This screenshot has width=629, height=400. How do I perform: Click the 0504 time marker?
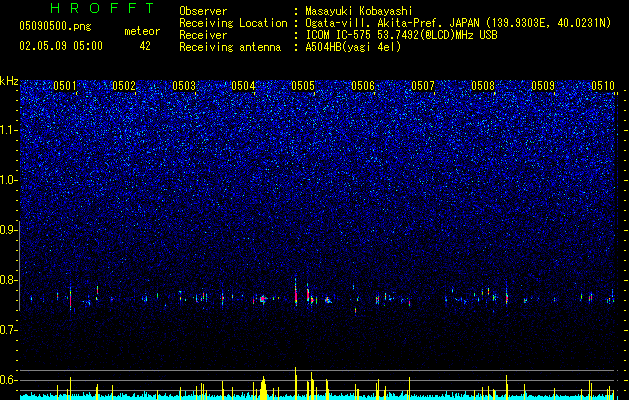[x=243, y=86]
